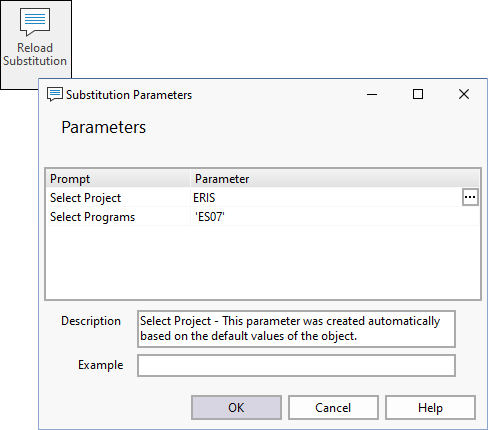Screen dimensions: 488x430
Task: Open Help for substitution parameters
Action: (430, 407)
